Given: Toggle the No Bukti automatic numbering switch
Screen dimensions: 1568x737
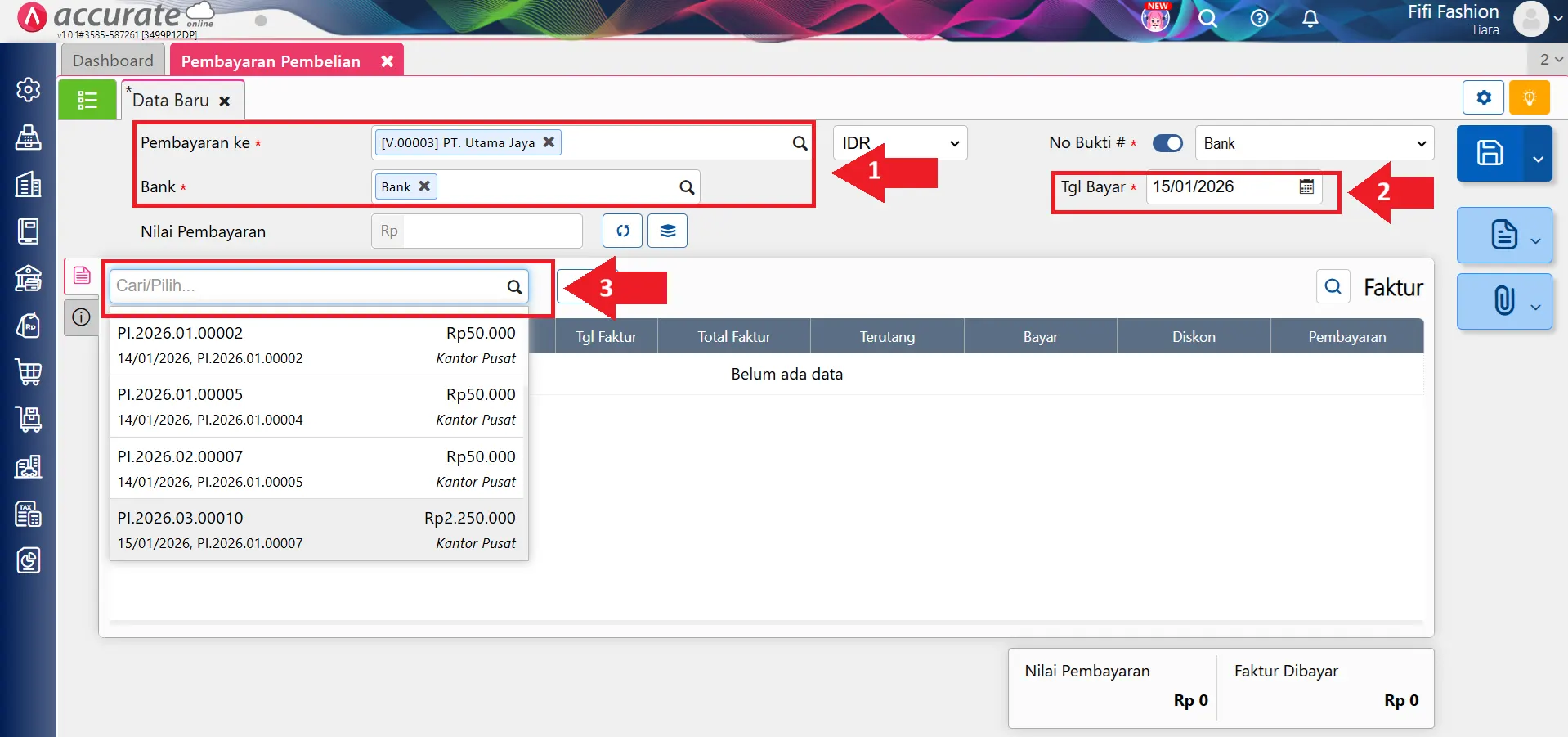Looking at the screenshot, I should click(1167, 143).
